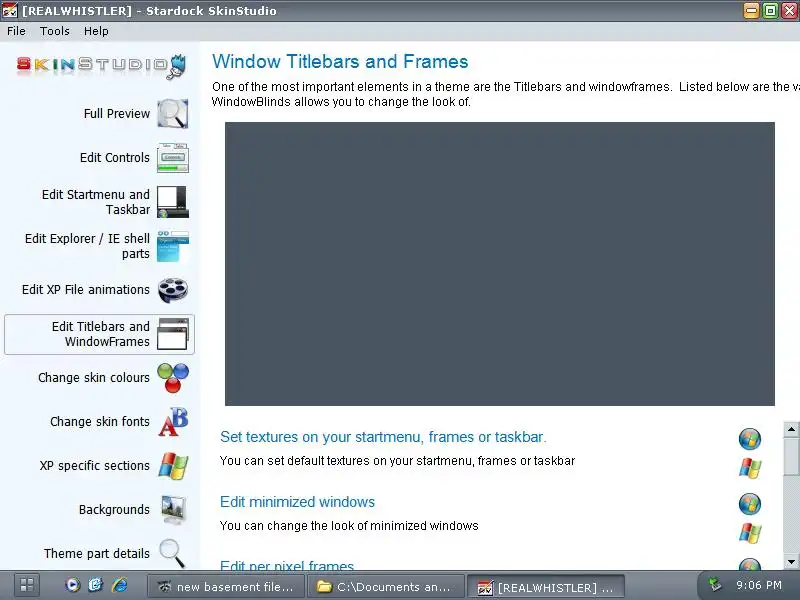Click the Edit Explorer / IE shell parts icon
Screen dimensions: 800x600
pyautogui.click(x=173, y=246)
